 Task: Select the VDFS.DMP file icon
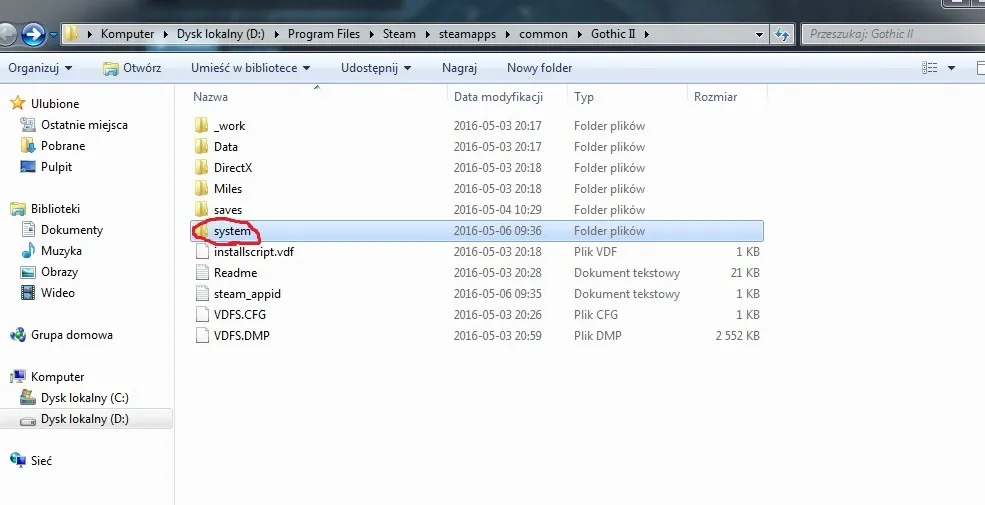point(202,335)
